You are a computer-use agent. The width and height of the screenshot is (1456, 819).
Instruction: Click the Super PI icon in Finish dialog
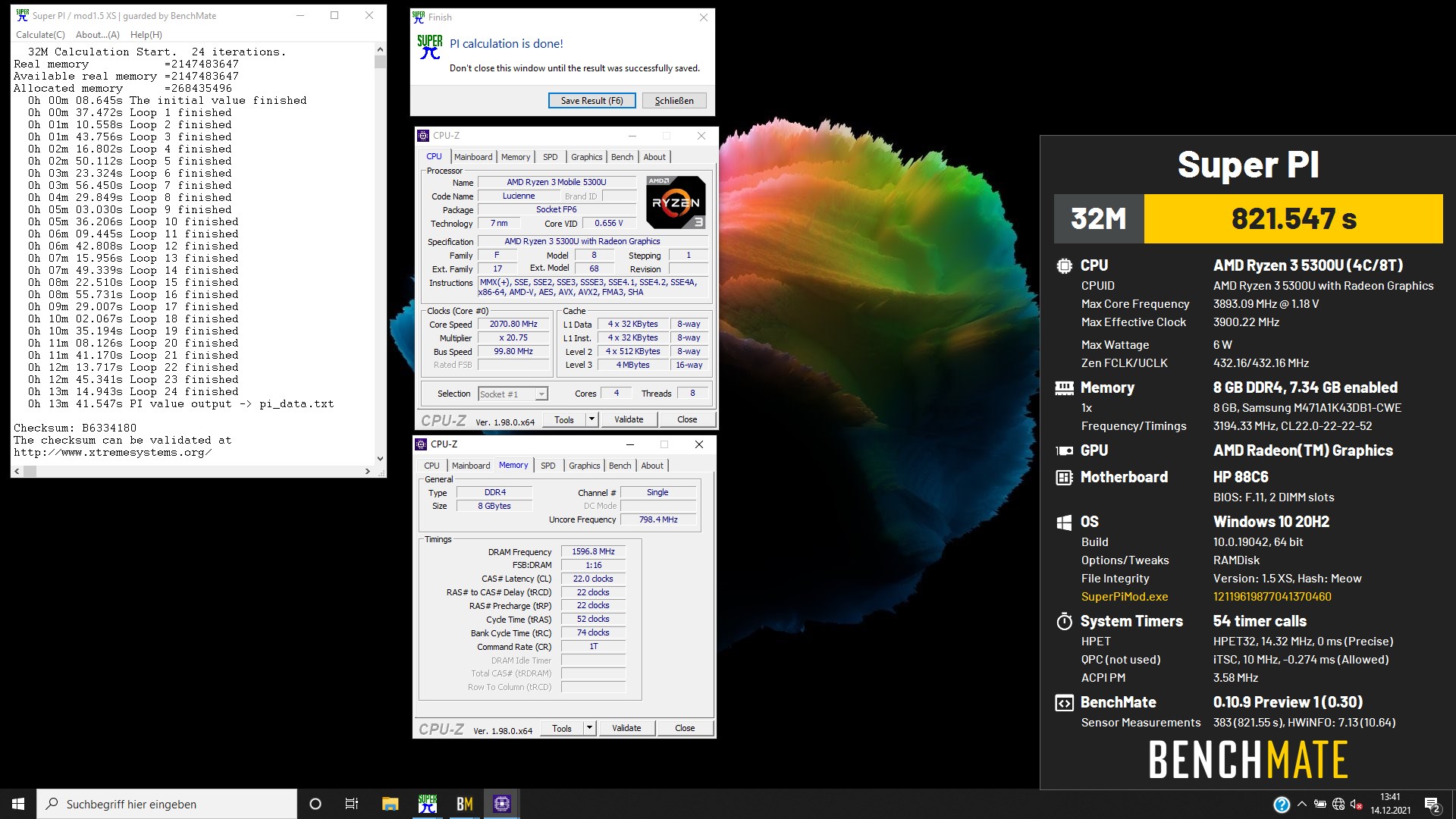coord(430,47)
